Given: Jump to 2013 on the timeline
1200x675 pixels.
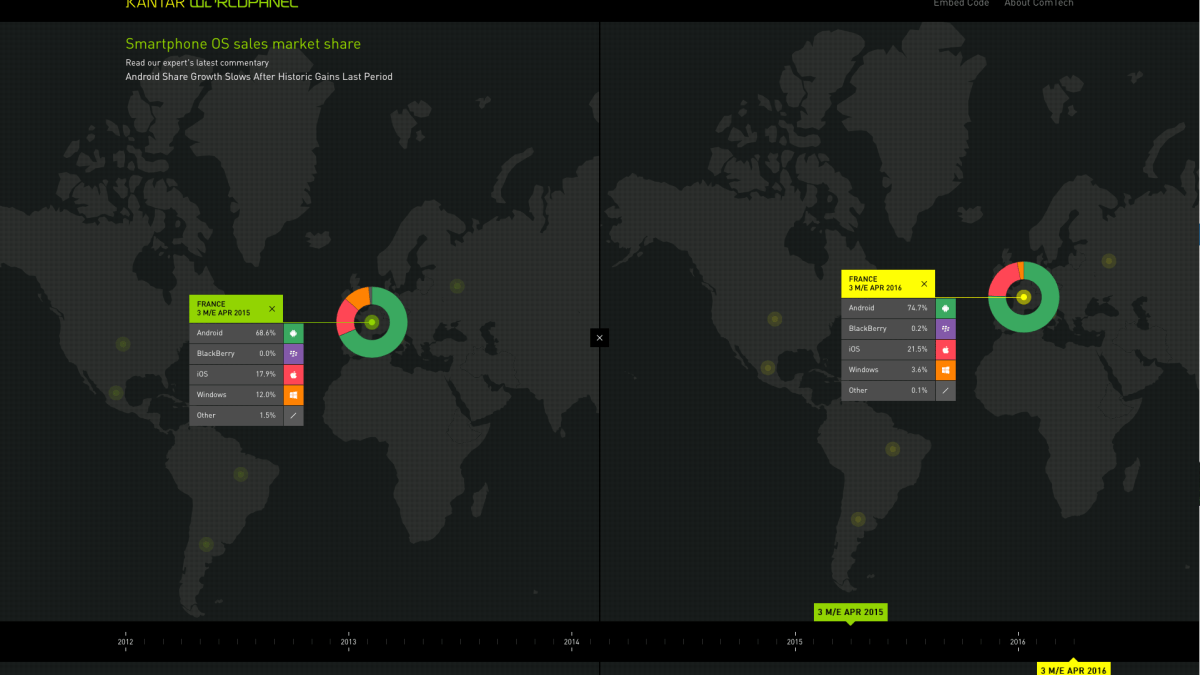Looking at the screenshot, I should tap(348, 642).
